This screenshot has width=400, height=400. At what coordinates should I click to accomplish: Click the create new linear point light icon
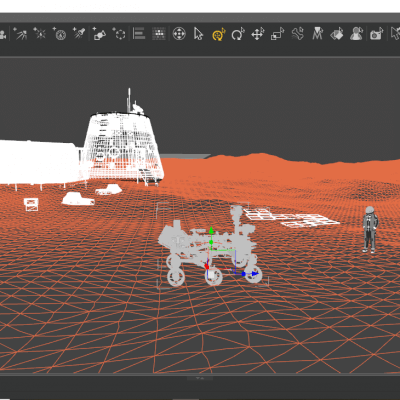(99, 34)
